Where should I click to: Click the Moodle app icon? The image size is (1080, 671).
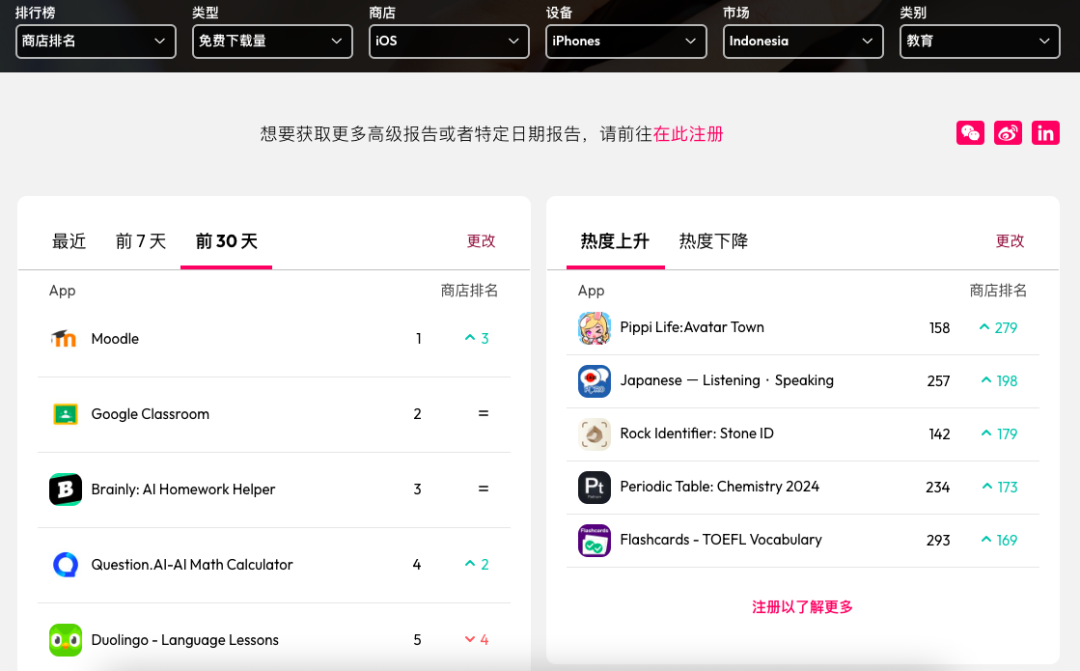[65, 338]
